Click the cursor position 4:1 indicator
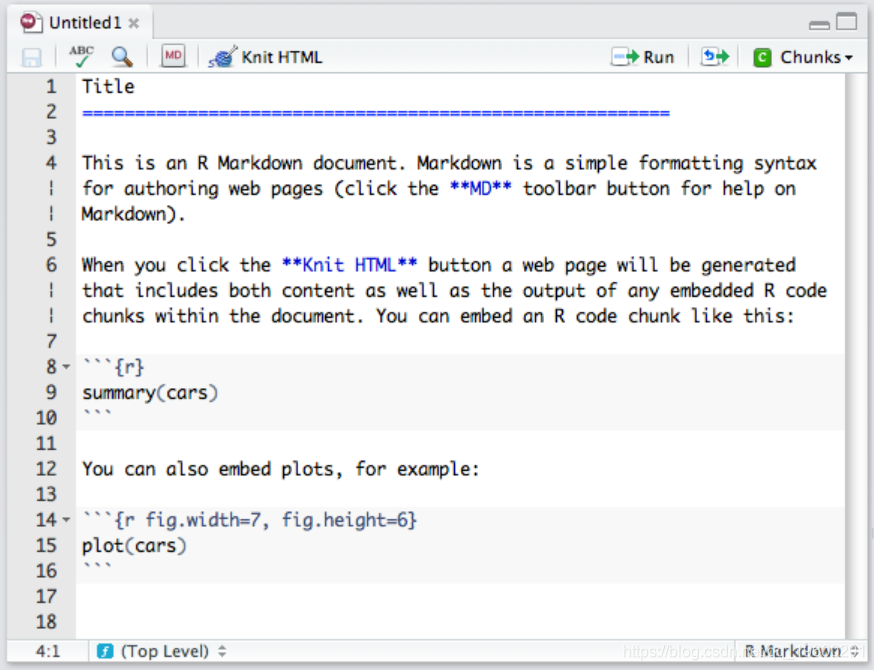 [48, 651]
